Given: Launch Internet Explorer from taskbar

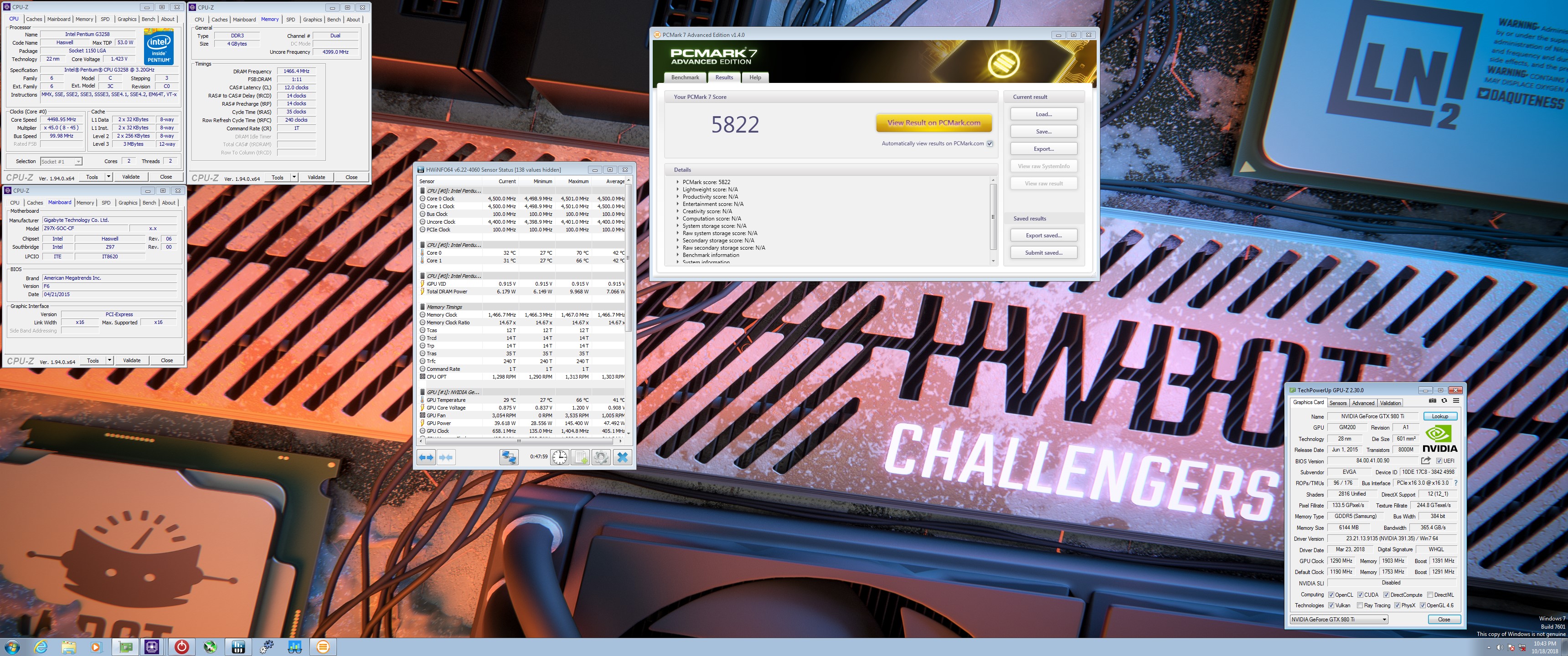Looking at the screenshot, I should (41, 647).
